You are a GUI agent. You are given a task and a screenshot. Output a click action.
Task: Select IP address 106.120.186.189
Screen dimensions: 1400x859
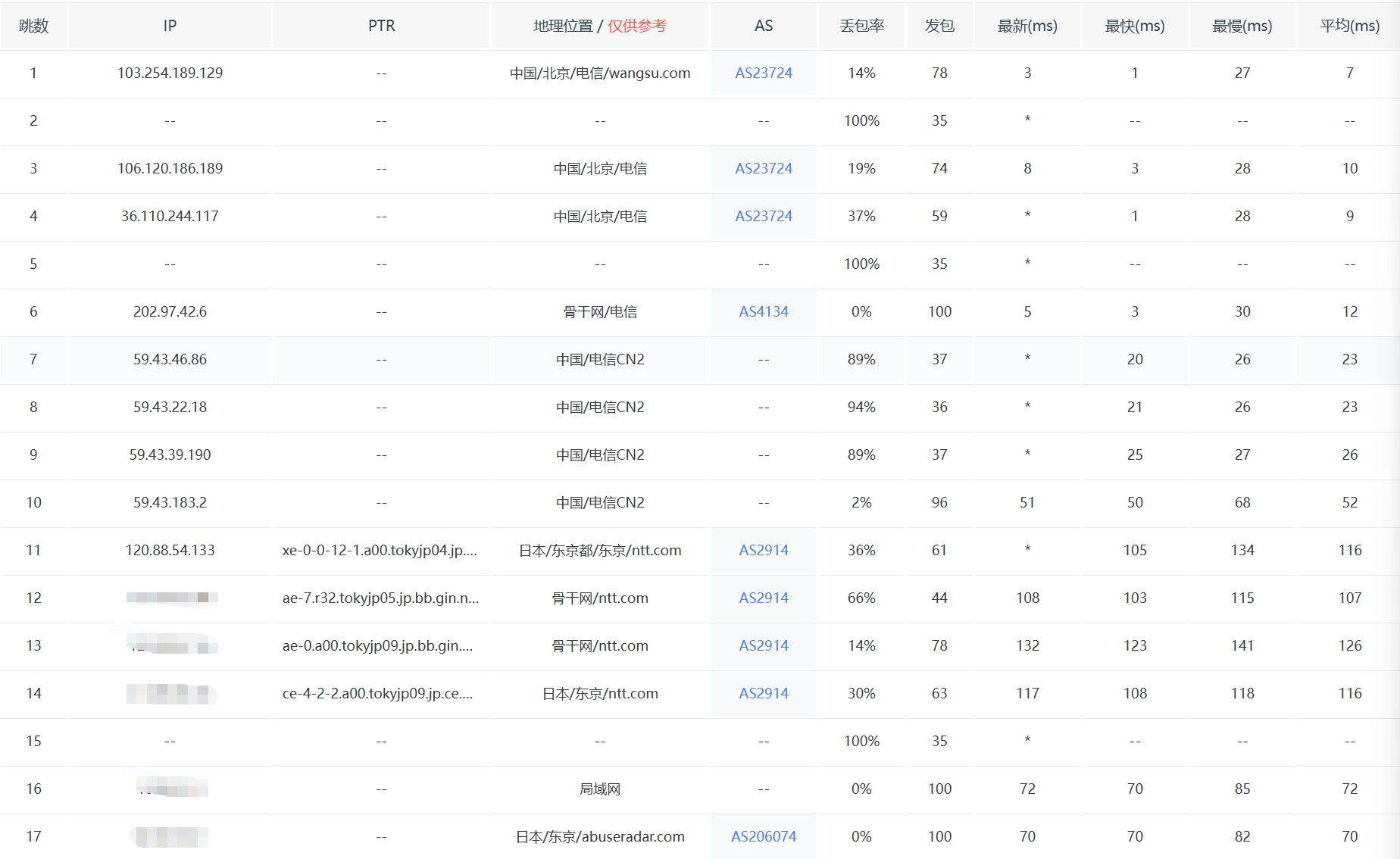click(x=170, y=168)
